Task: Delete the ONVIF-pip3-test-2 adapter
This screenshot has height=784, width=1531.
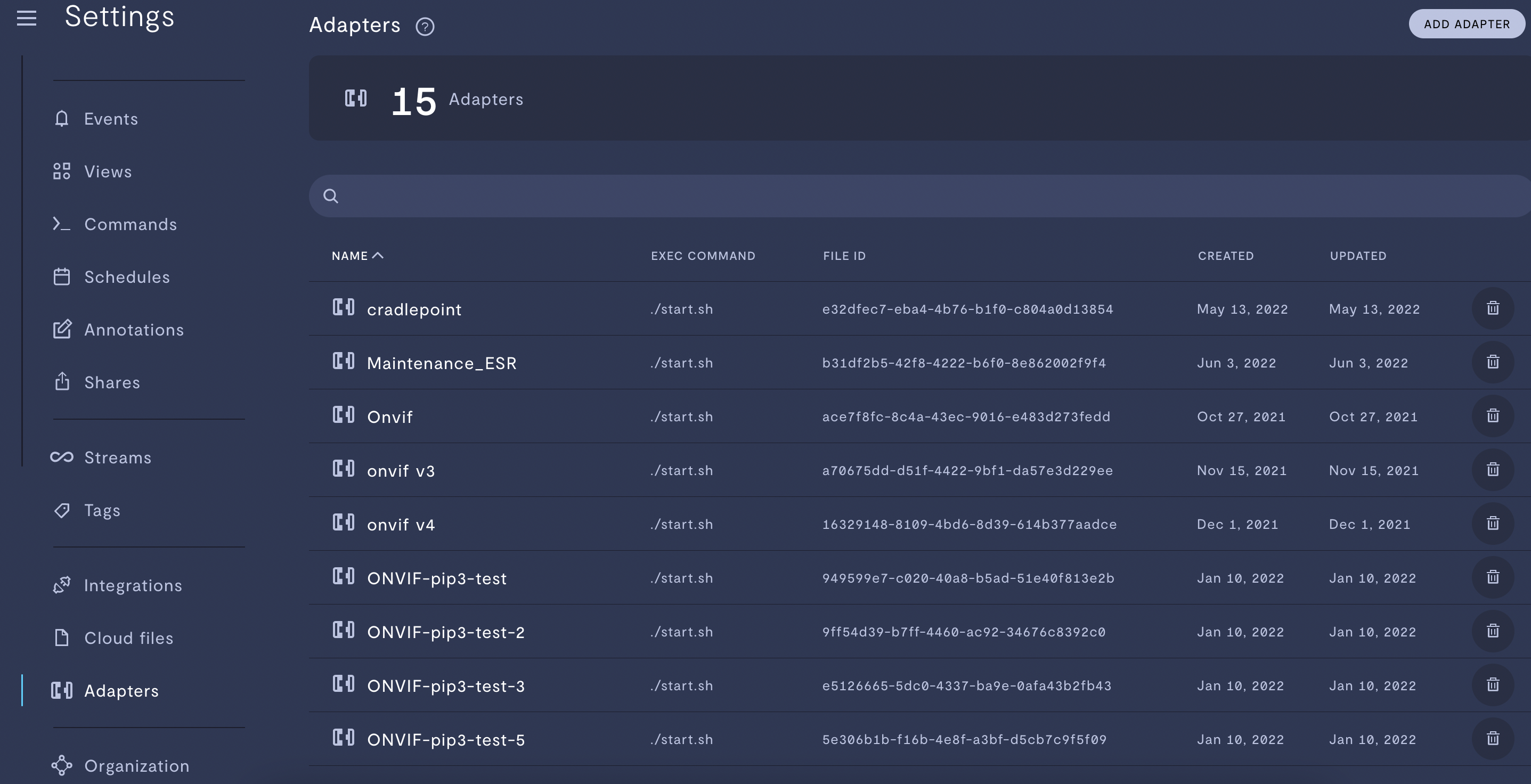Action: click(x=1492, y=631)
